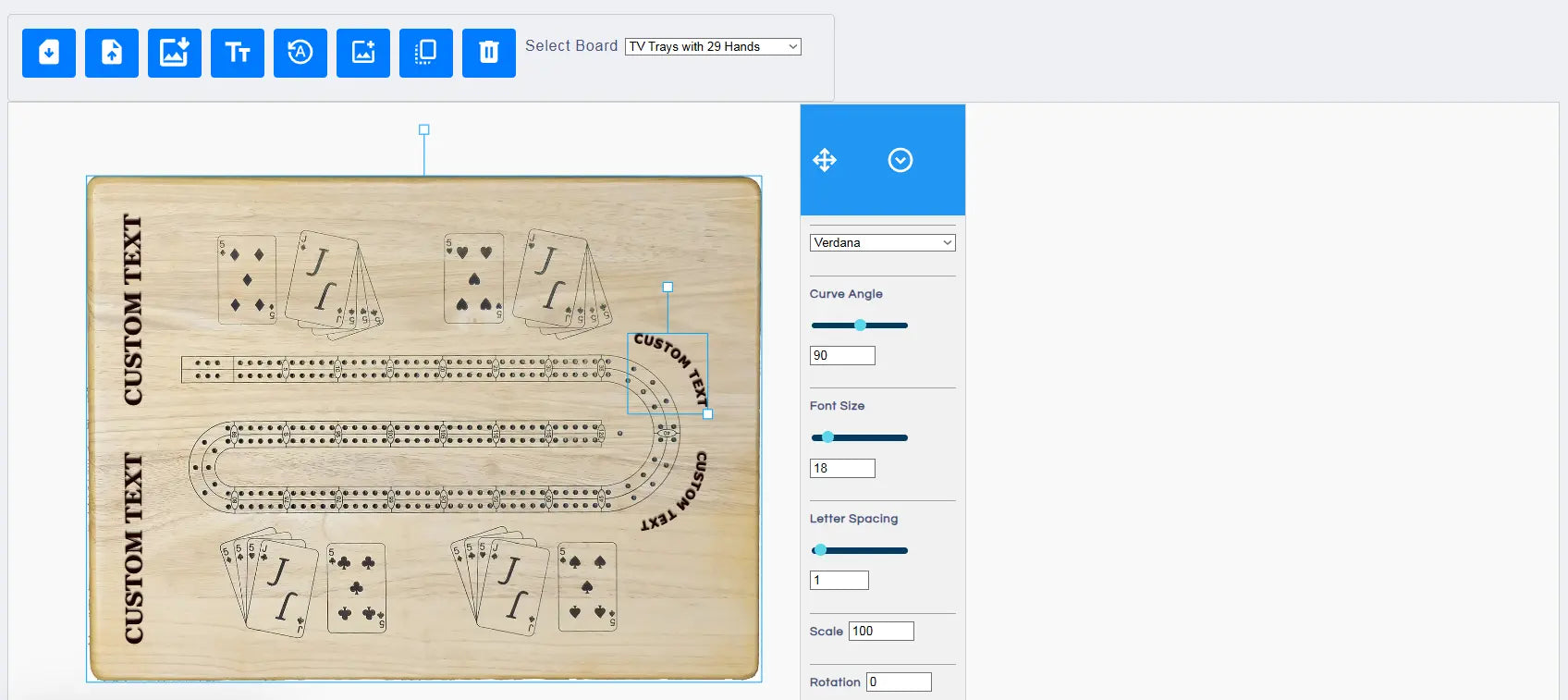Click the Rotation input field
This screenshot has height=700, width=1568.
(899, 682)
